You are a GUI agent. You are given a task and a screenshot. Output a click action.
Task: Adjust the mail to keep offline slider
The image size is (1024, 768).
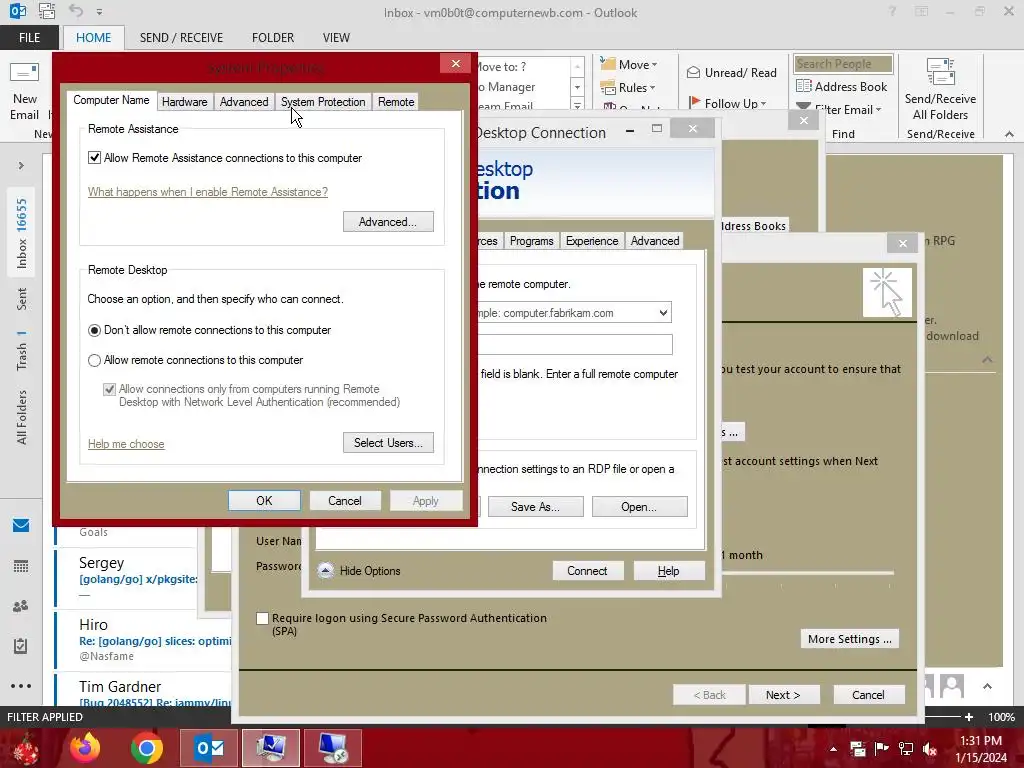point(810,572)
